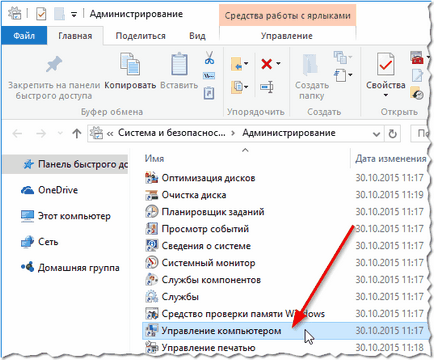Click the Paste clipboard icon
The image size is (434, 360).
click(179, 64)
